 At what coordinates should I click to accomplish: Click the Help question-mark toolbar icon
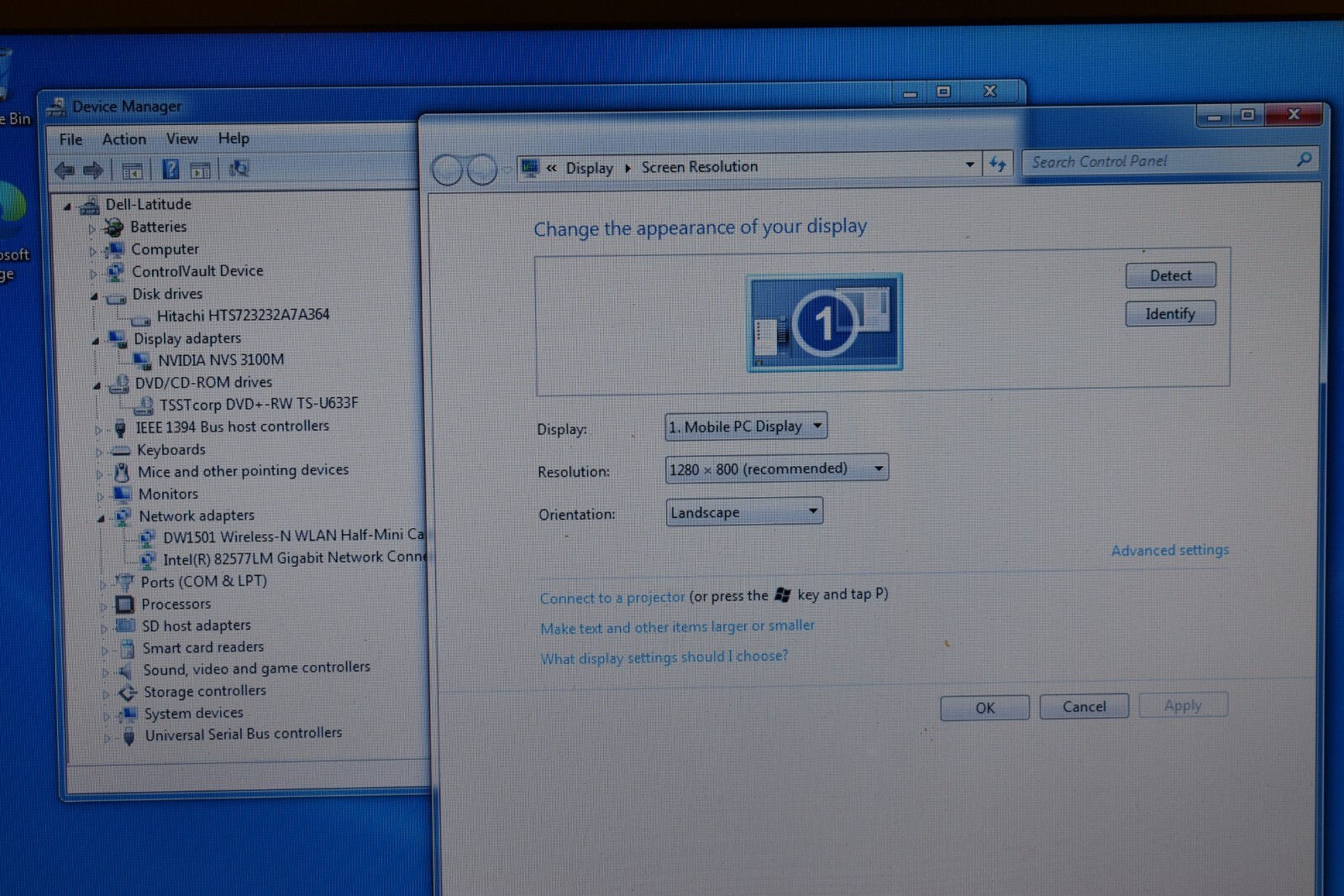click(x=171, y=170)
